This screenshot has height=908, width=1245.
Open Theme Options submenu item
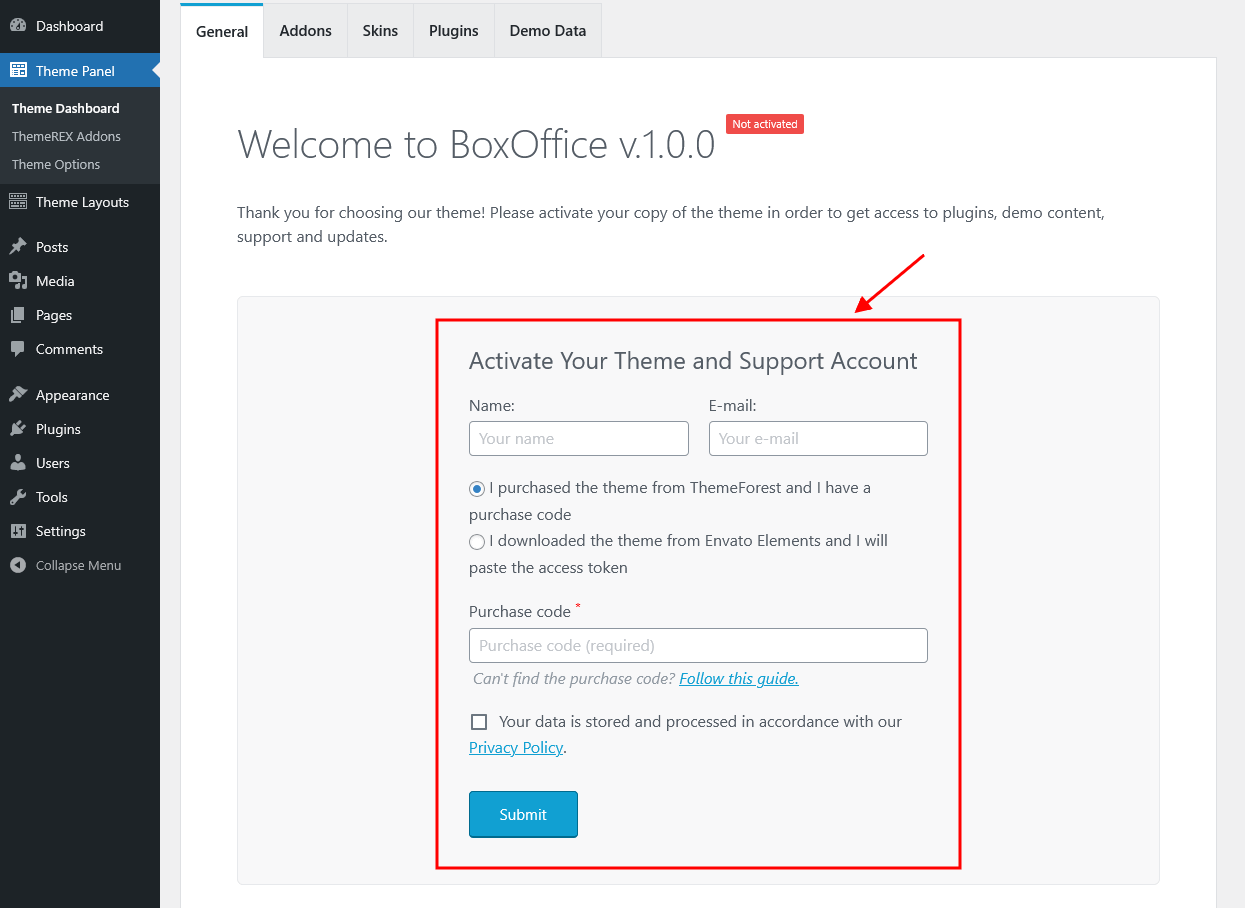click(56, 164)
